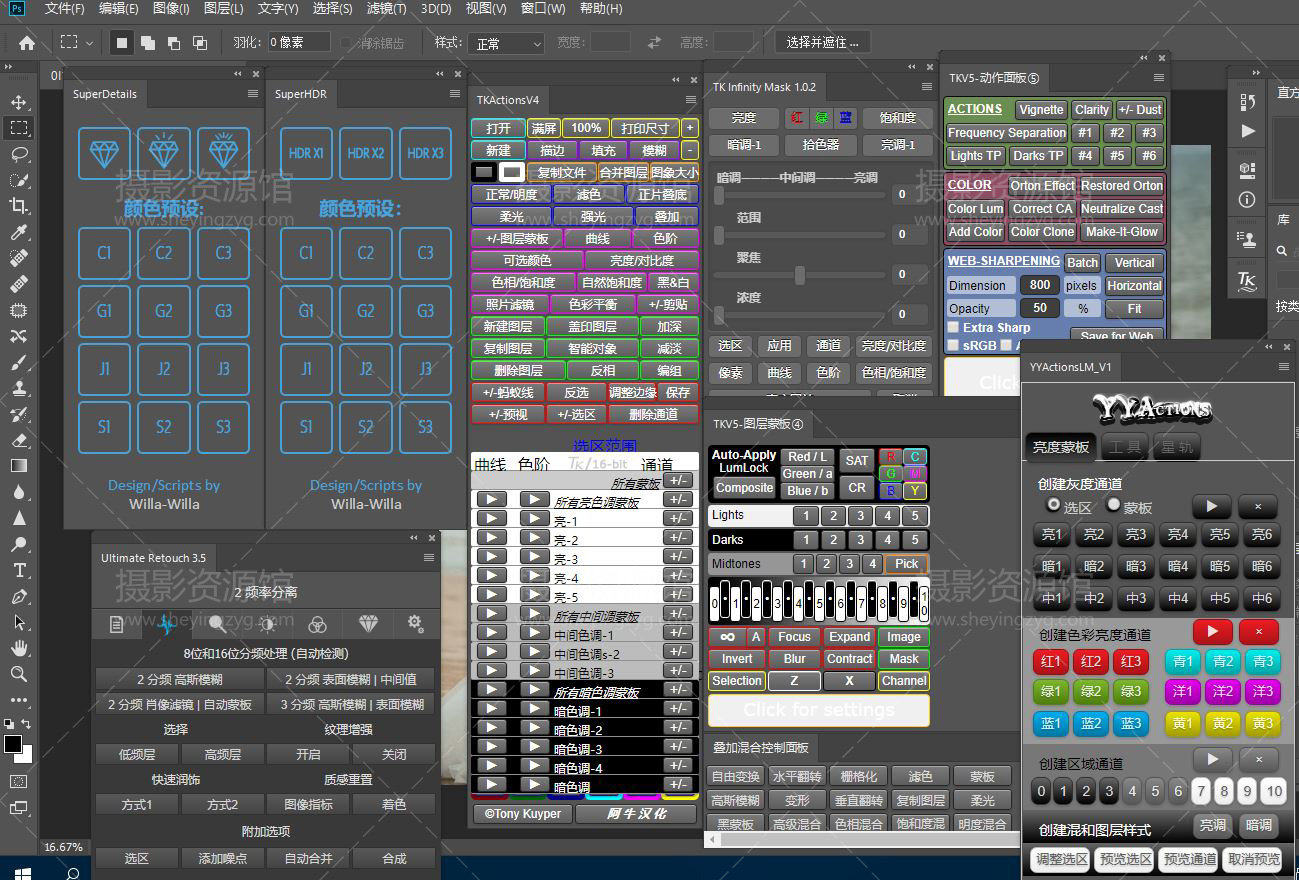Open the 滤镜(T) menu
1299x880 pixels.
coord(386,9)
